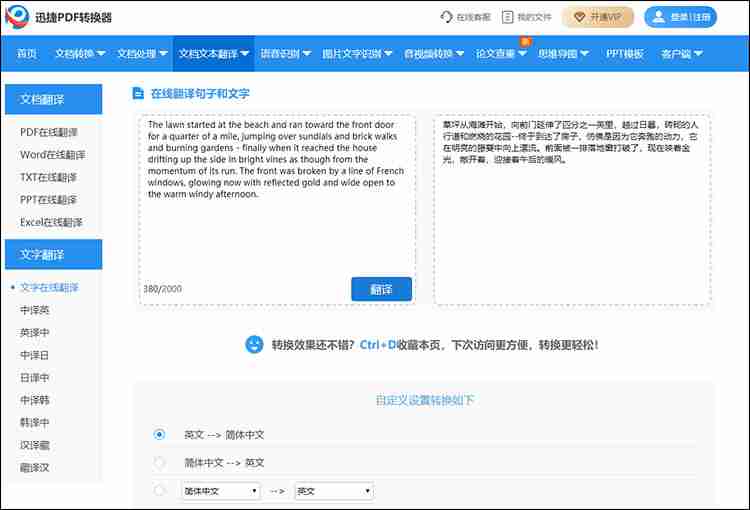The height and width of the screenshot is (510, 750).
Task: Open the PPT模板 navigation item
Action: tap(625, 53)
